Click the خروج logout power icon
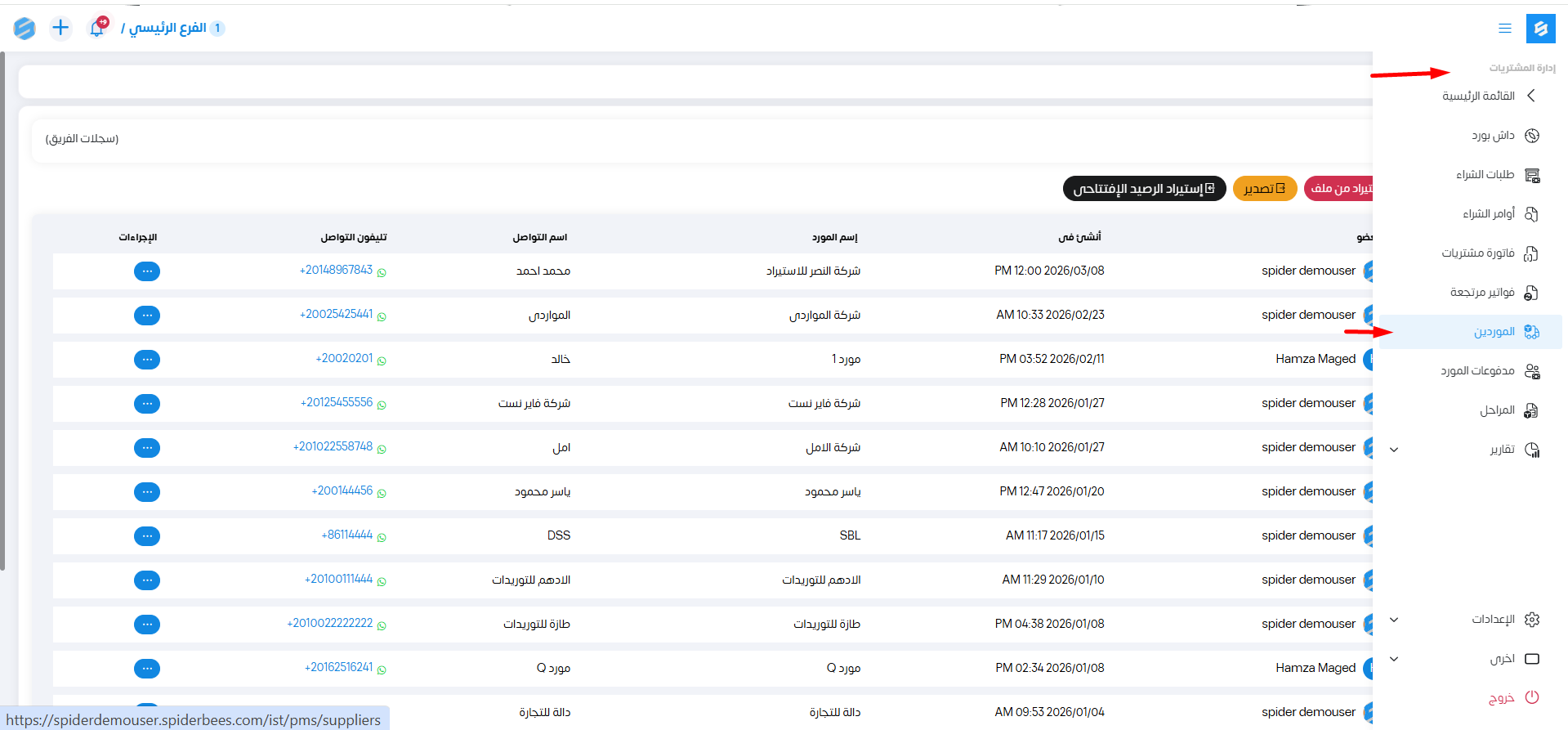The width and height of the screenshot is (1568, 730). [1532, 697]
